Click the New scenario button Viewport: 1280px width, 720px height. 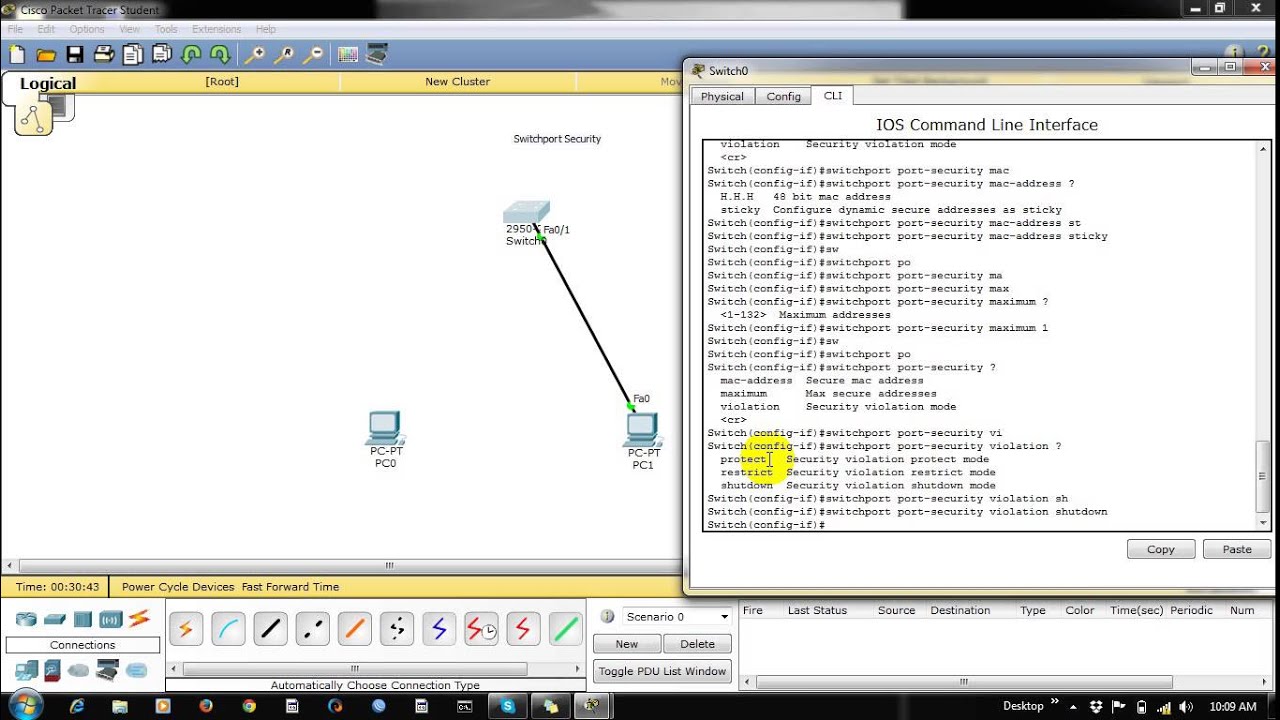point(627,644)
